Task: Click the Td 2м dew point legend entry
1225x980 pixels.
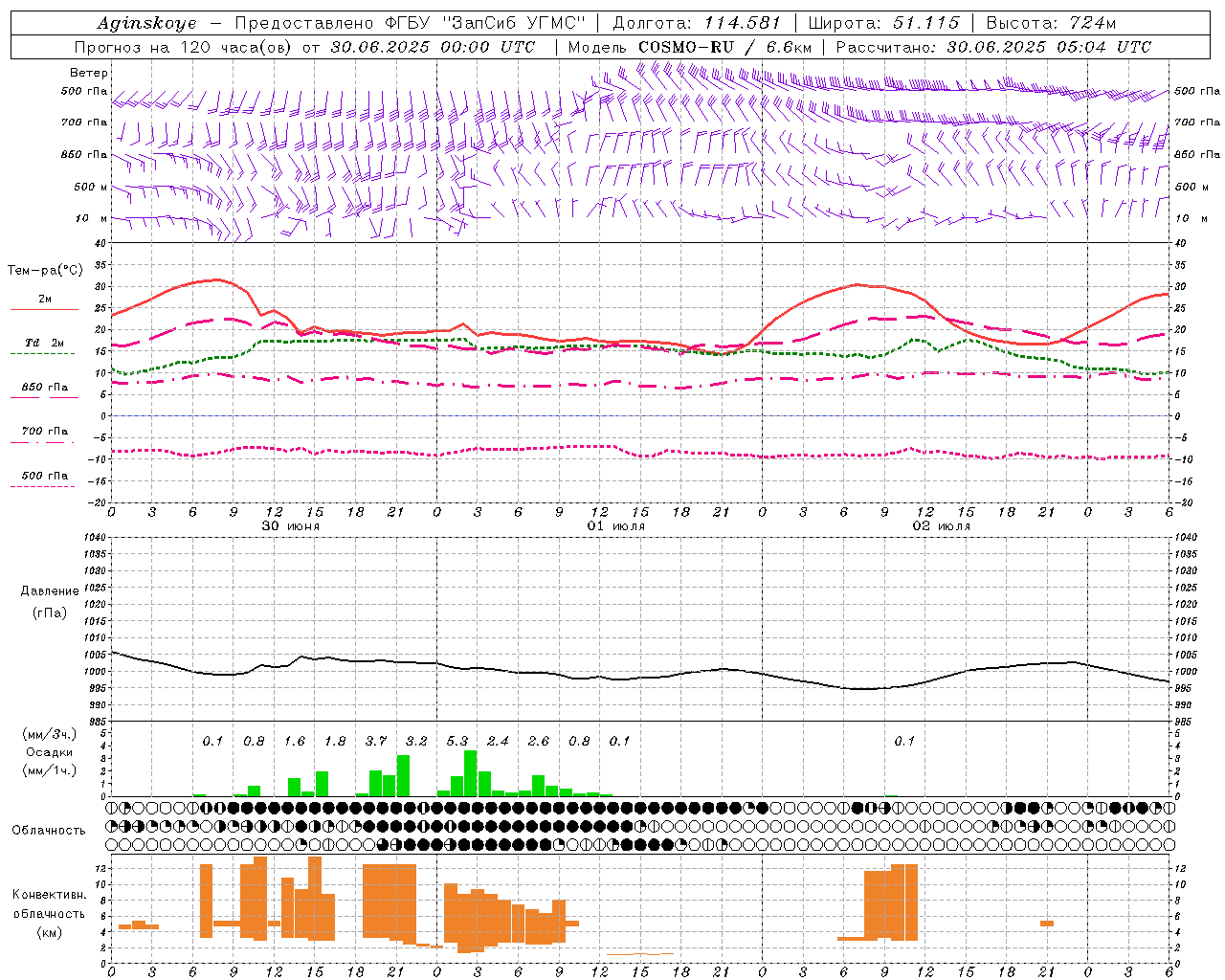Action: pos(44,343)
